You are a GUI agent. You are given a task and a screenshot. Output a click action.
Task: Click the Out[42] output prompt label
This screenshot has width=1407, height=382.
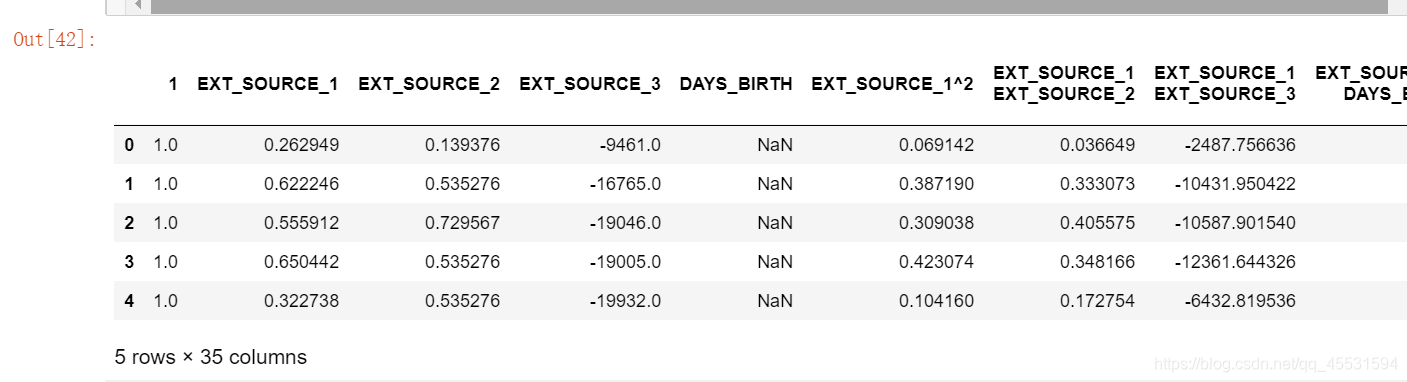click(x=54, y=40)
